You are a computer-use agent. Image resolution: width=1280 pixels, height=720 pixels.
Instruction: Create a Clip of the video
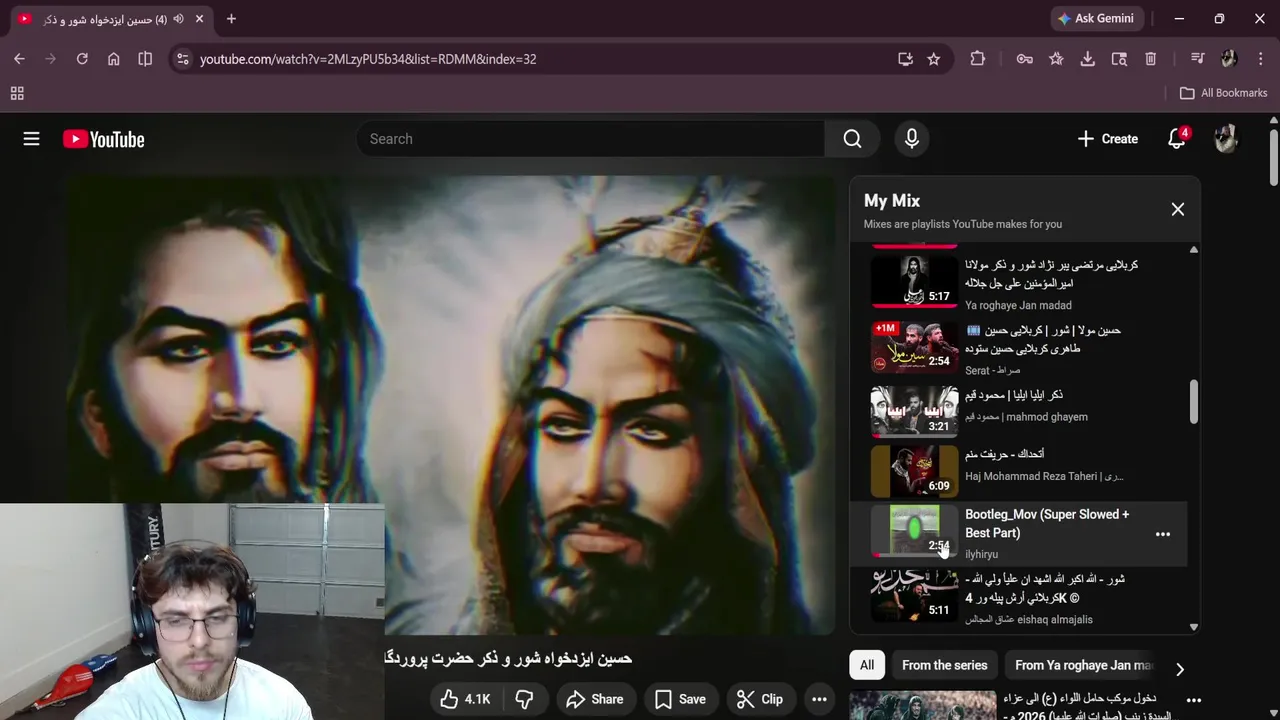click(x=760, y=699)
